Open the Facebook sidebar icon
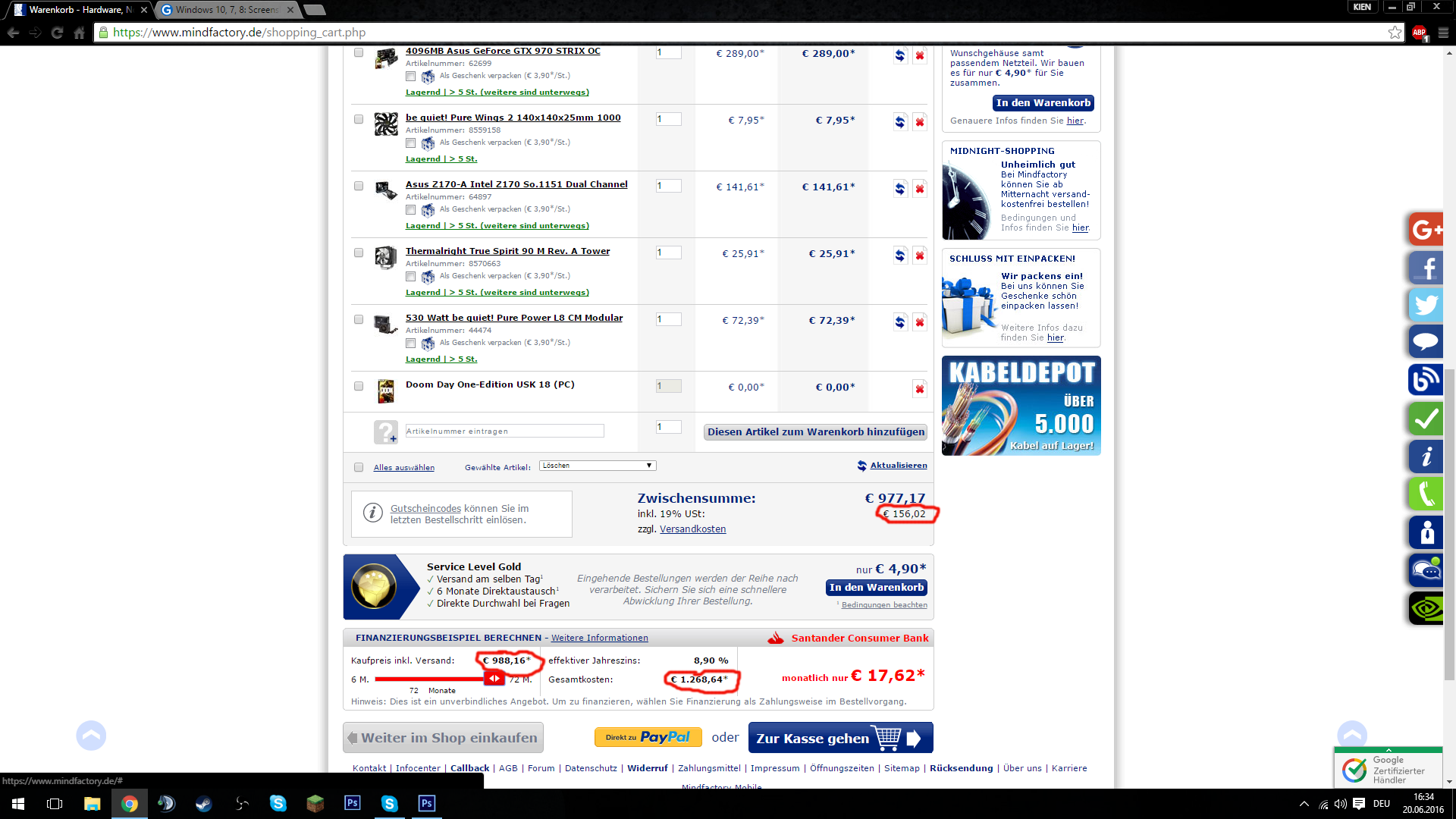Image resolution: width=1456 pixels, height=819 pixels. point(1426,267)
